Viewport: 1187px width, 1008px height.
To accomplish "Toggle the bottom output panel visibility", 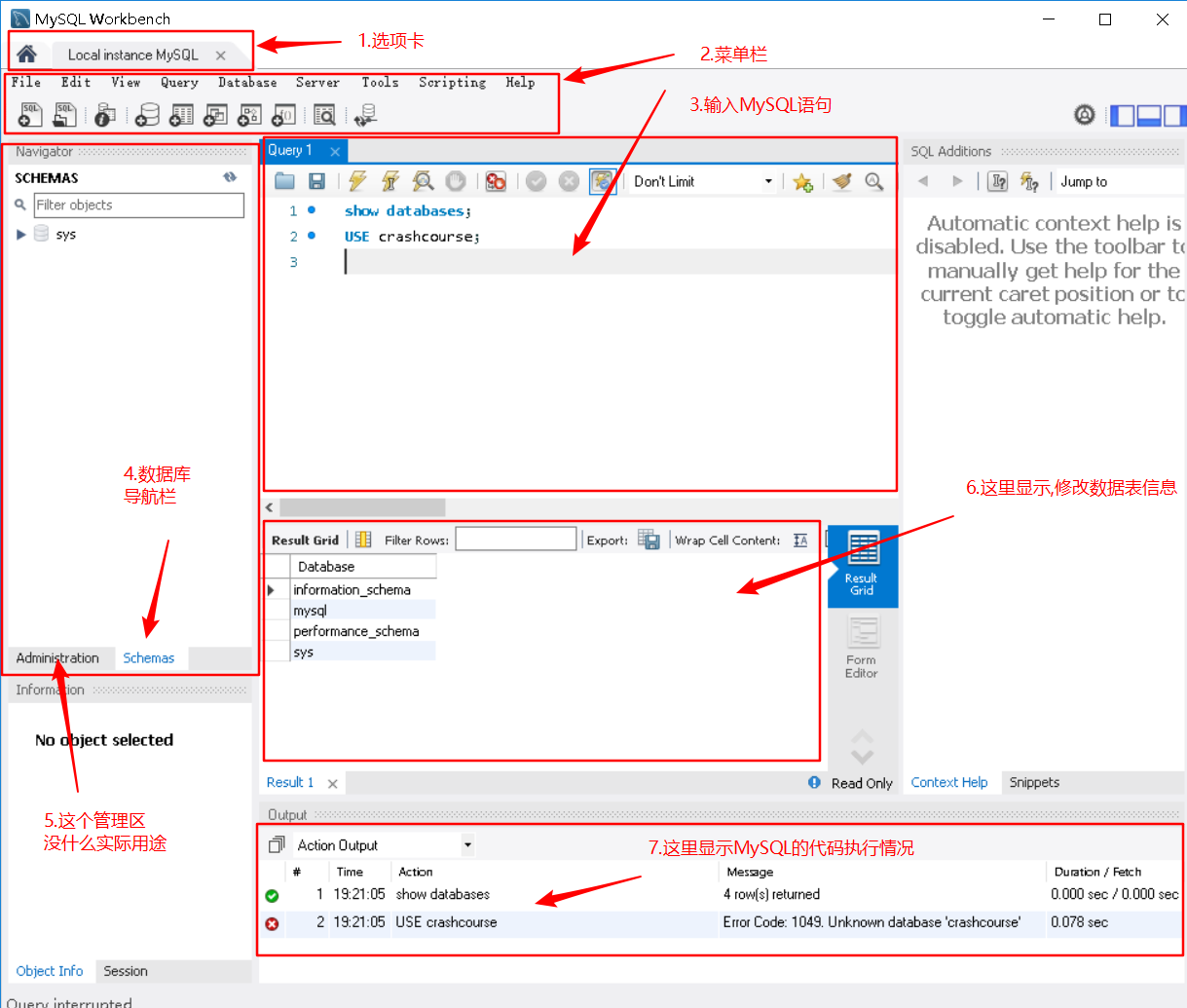I will coord(1149,115).
